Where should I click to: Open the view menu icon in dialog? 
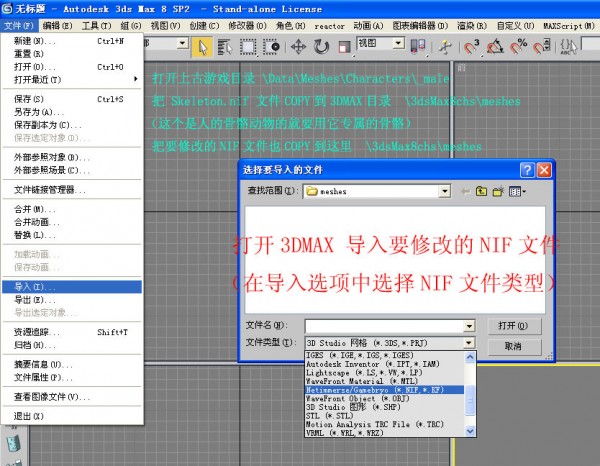[x=517, y=191]
